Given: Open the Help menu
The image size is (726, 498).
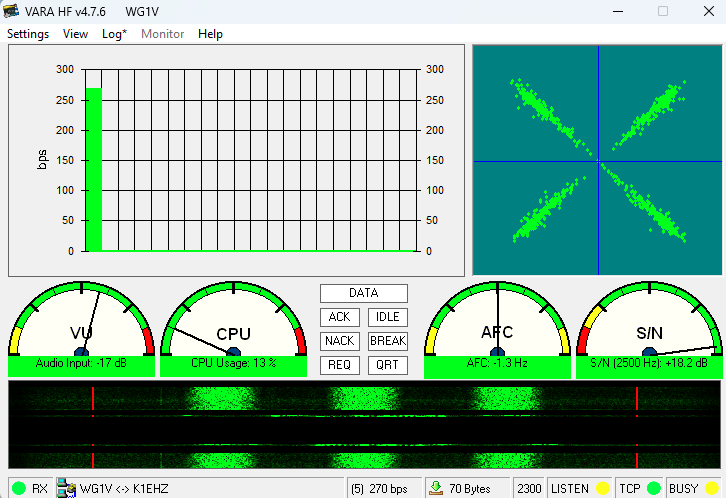Looking at the screenshot, I should [210, 34].
